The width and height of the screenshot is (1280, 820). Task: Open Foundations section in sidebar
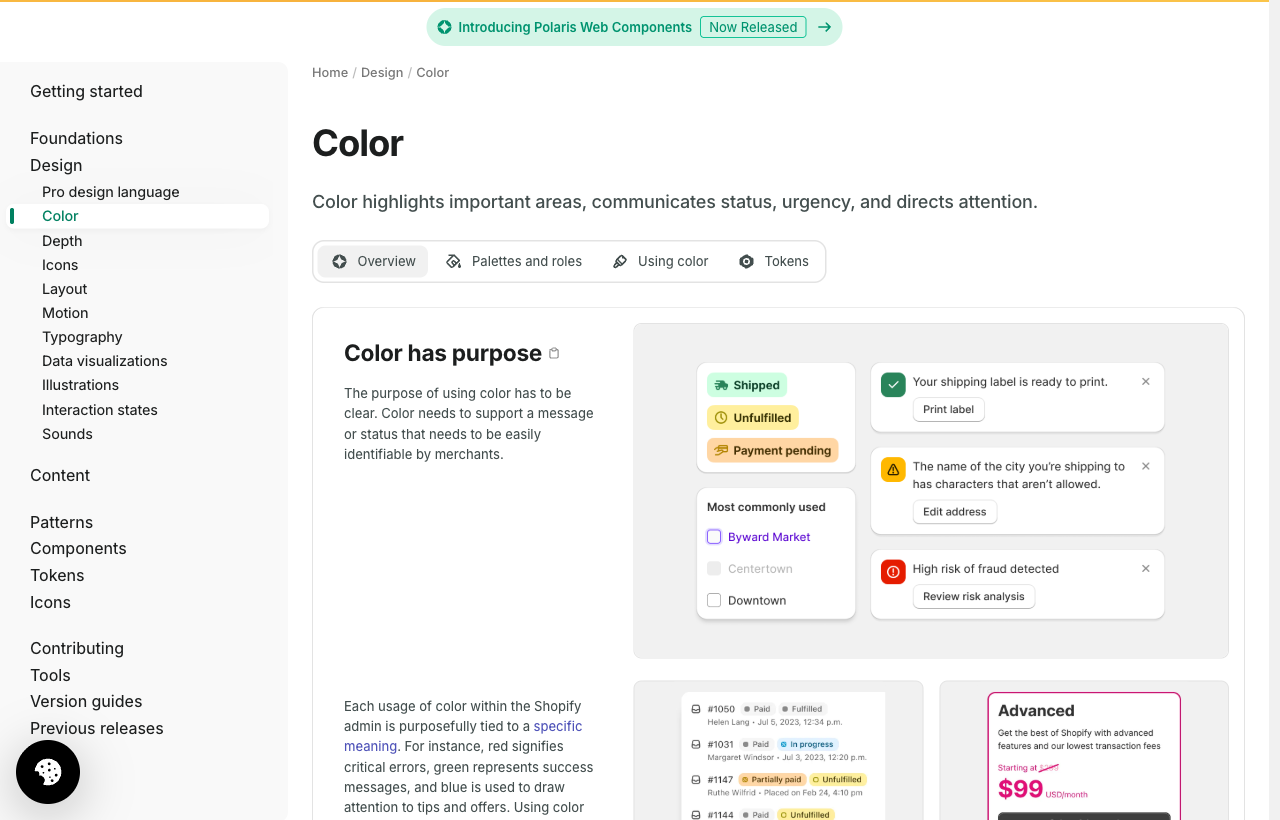pos(76,138)
